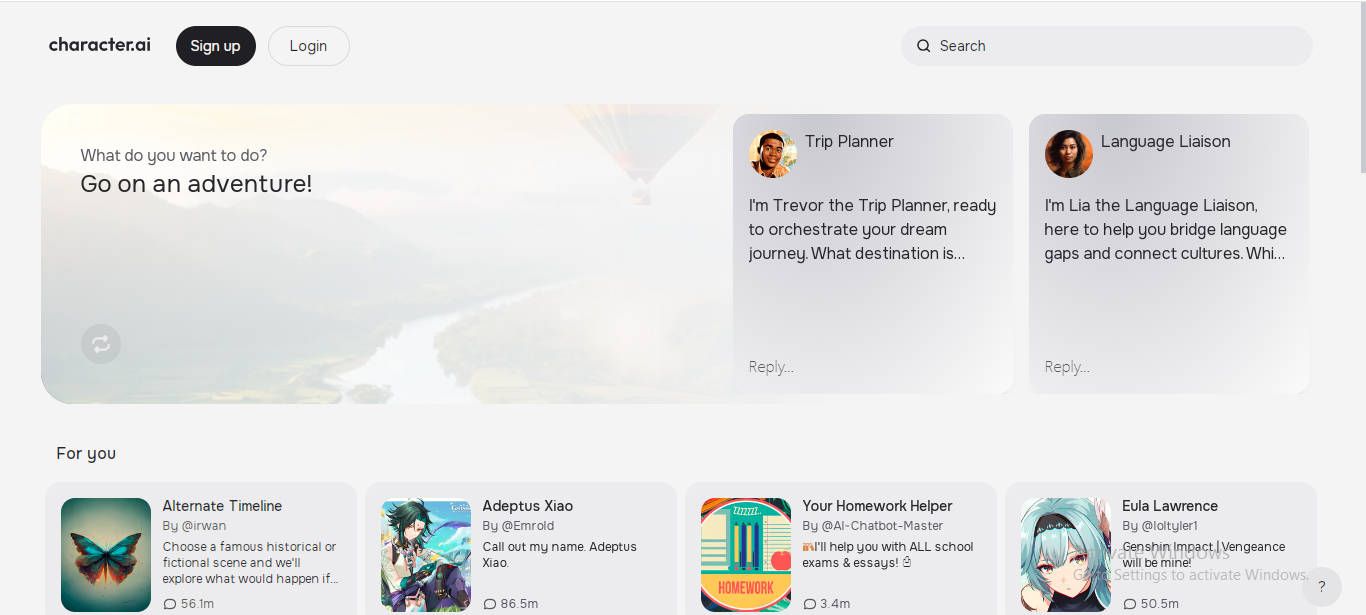
Task: Shuffle the adventure prompt with refresh icon
Action: (101, 344)
